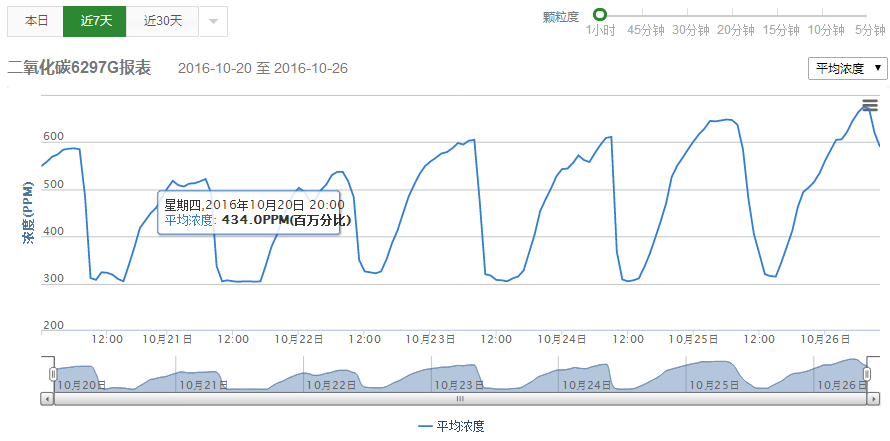Image resolution: width=890 pixels, height=441 pixels.
Task: Expand the date range dropdown arrow
Action: coord(214,21)
